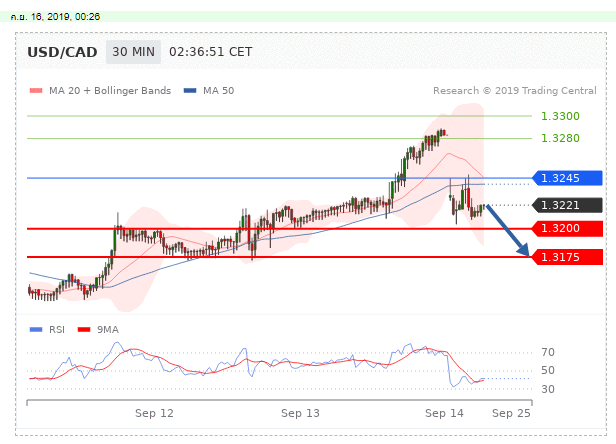
Task: Click the RSI blue legend swatch
Action: [36, 330]
